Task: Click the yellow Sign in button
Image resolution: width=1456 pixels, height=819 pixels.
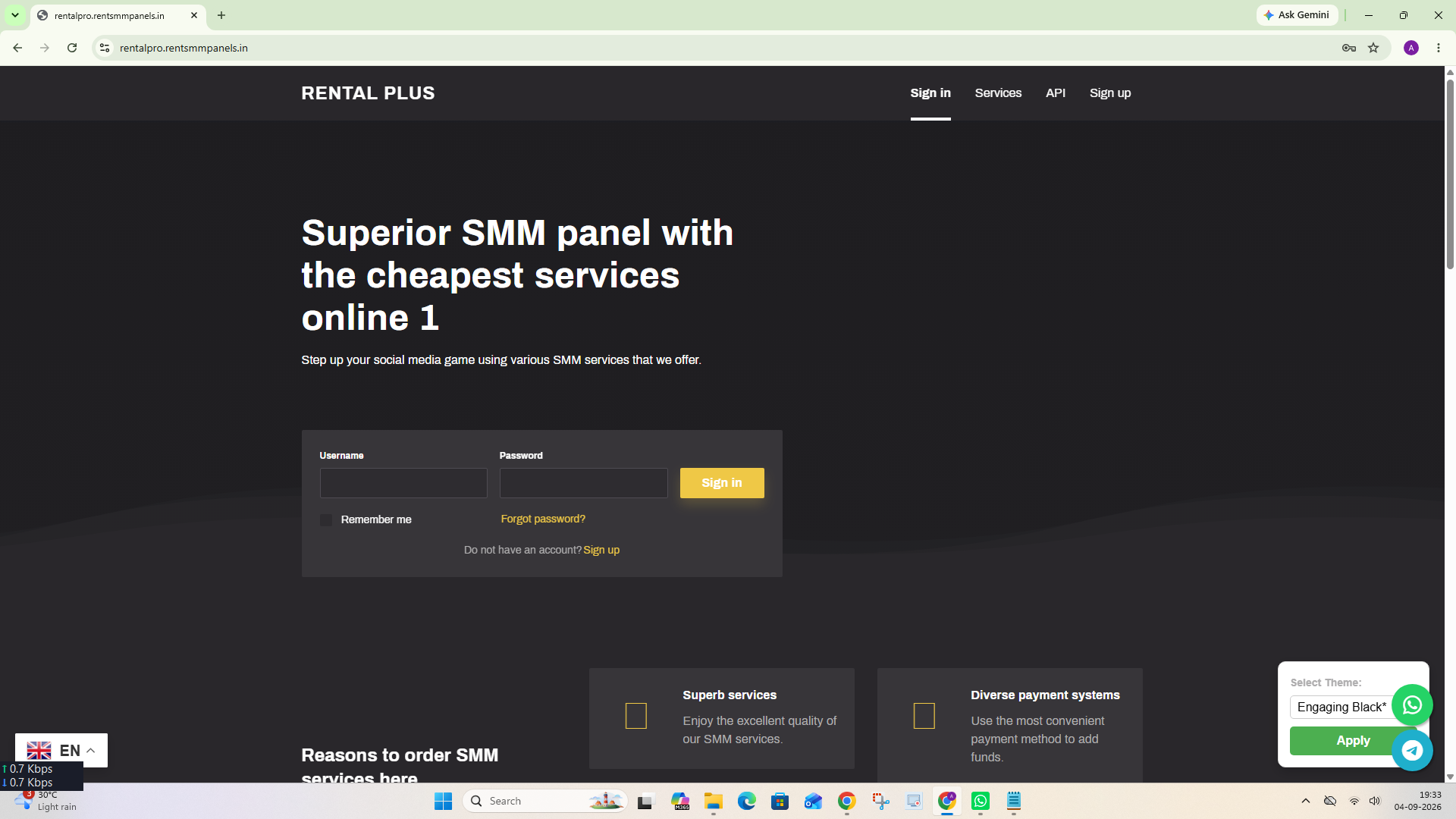Action: point(722,483)
